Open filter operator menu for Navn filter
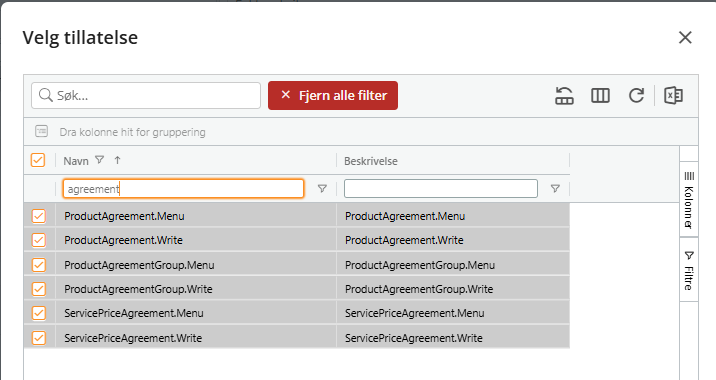The image size is (716, 380). click(322, 189)
